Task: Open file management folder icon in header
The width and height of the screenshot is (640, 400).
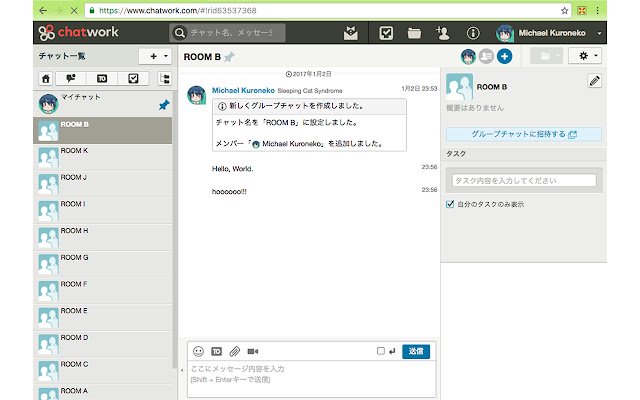Action: tap(414, 33)
